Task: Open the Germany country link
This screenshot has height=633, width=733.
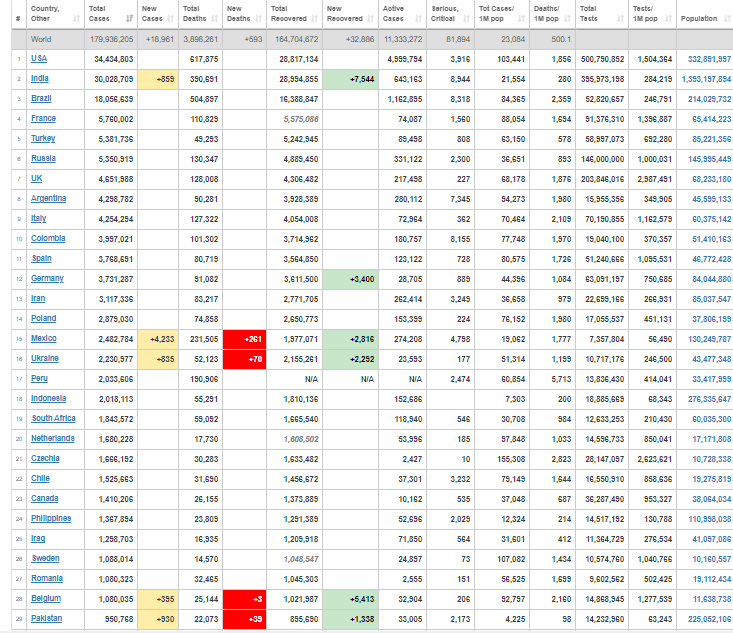Action: coord(47,279)
